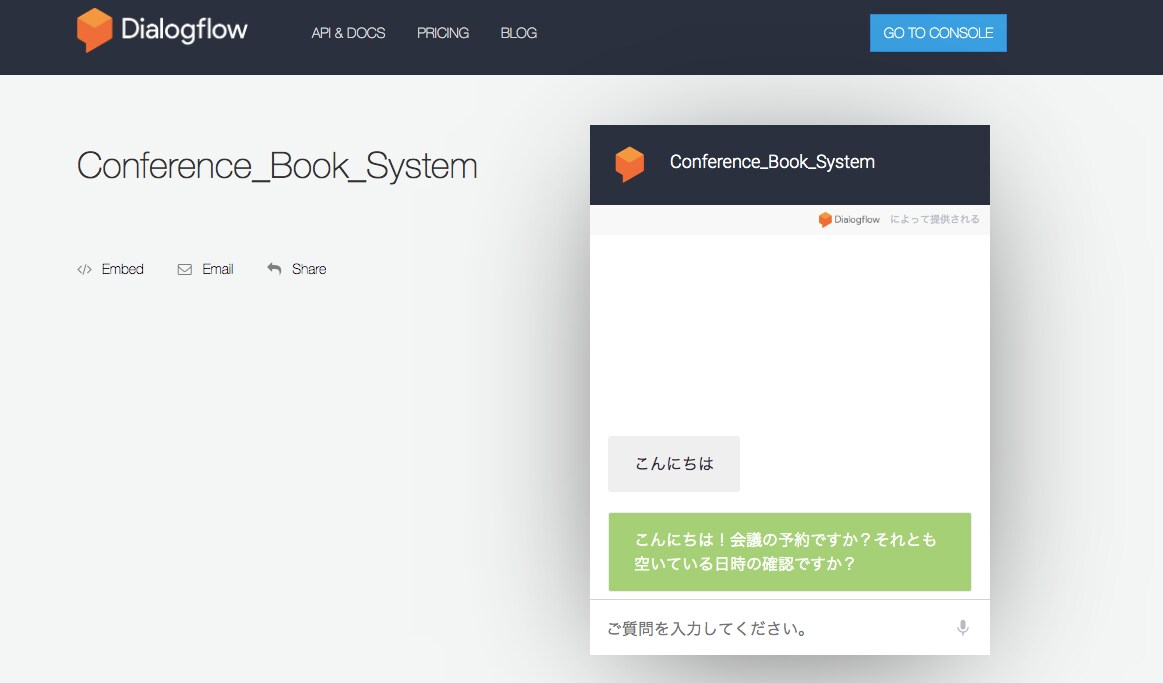The width and height of the screenshot is (1163, 683).
Task: Click the Share arrow icon
Action: point(274,268)
